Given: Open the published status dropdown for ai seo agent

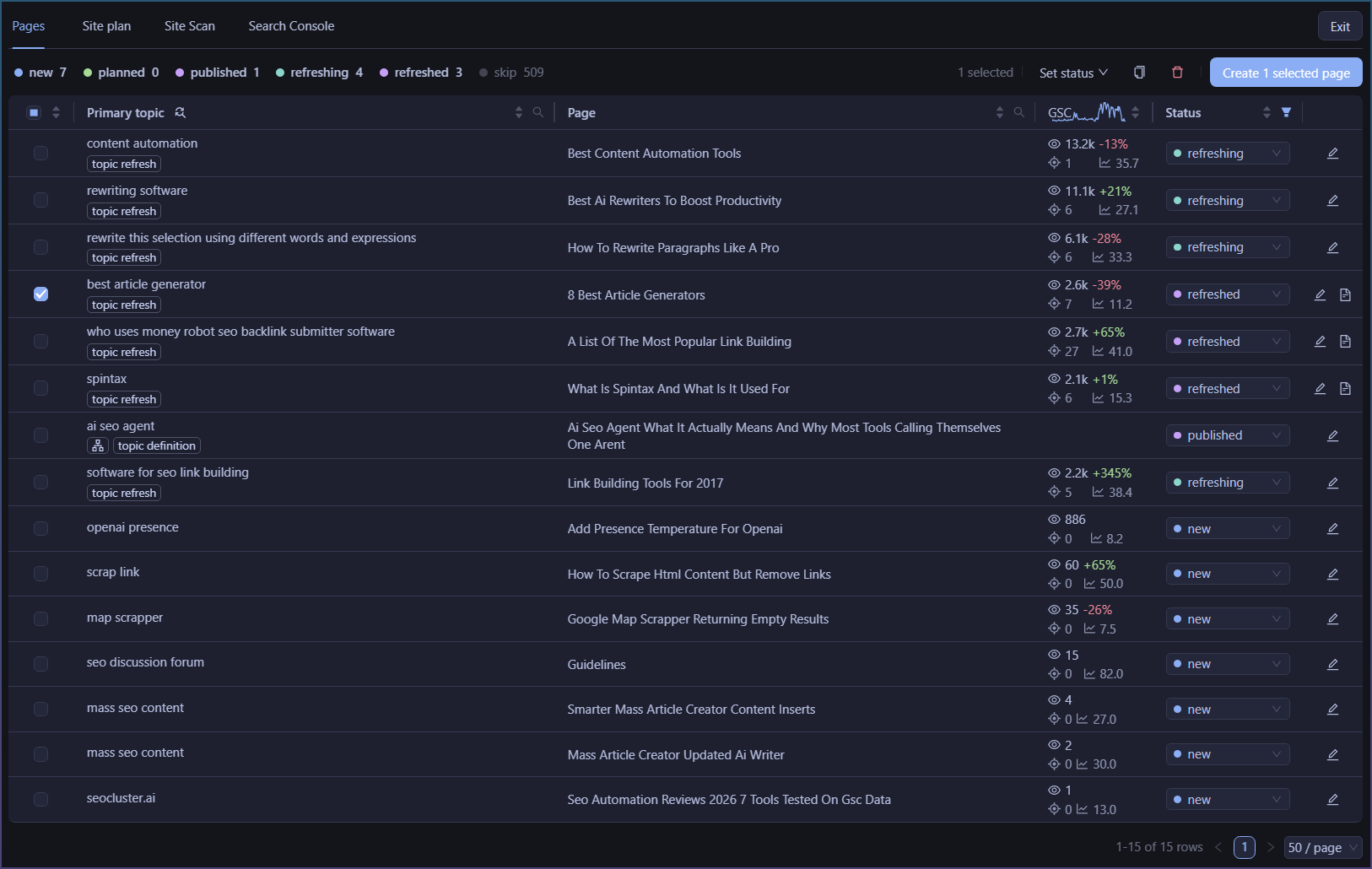Looking at the screenshot, I should click(1228, 435).
